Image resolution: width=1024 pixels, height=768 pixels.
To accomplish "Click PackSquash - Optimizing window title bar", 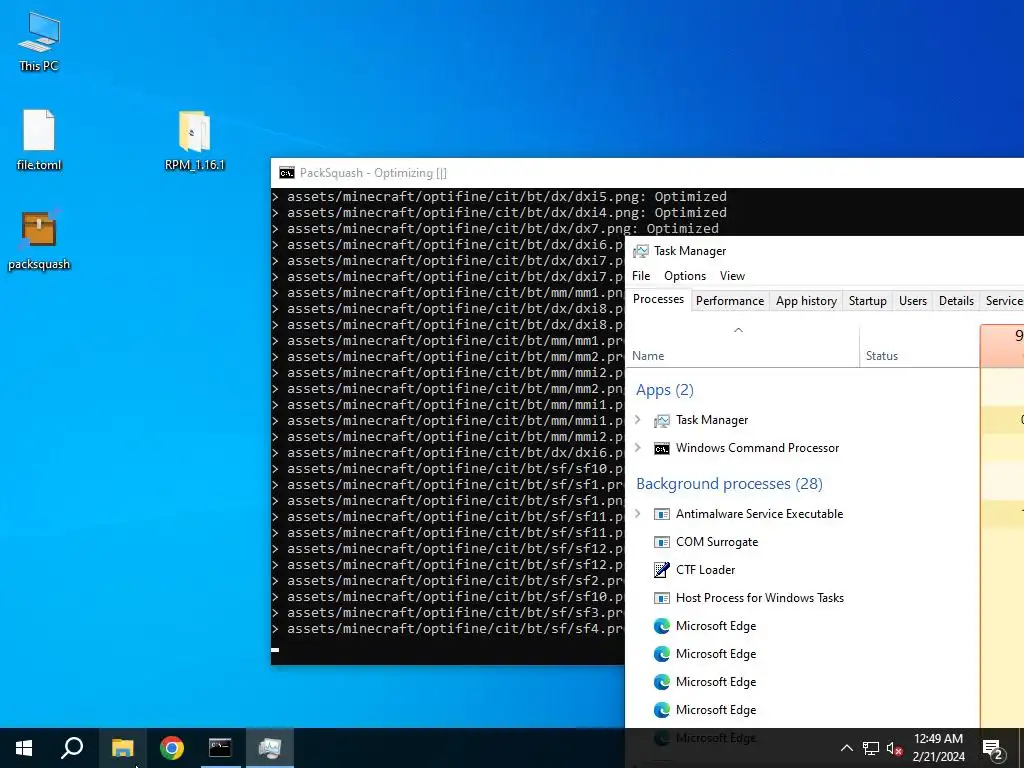I will tap(647, 173).
